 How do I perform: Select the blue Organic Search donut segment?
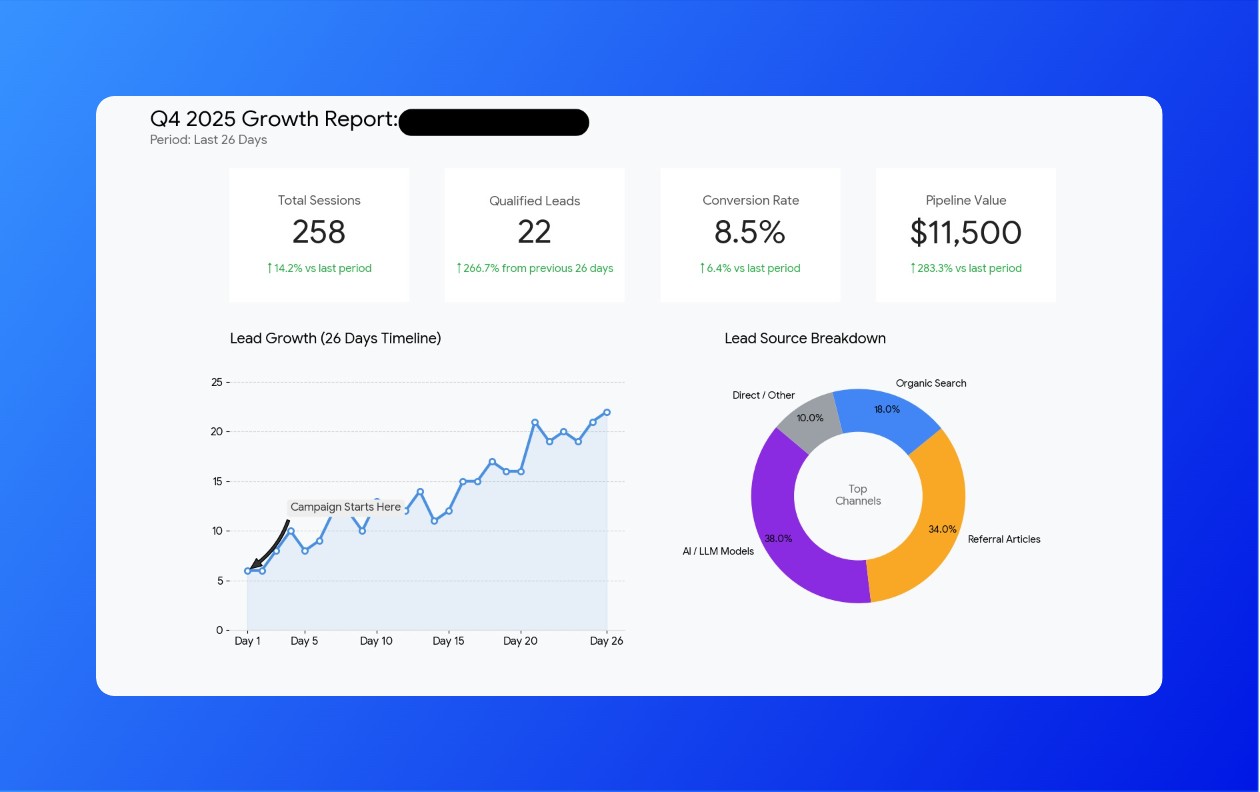click(x=884, y=411)
